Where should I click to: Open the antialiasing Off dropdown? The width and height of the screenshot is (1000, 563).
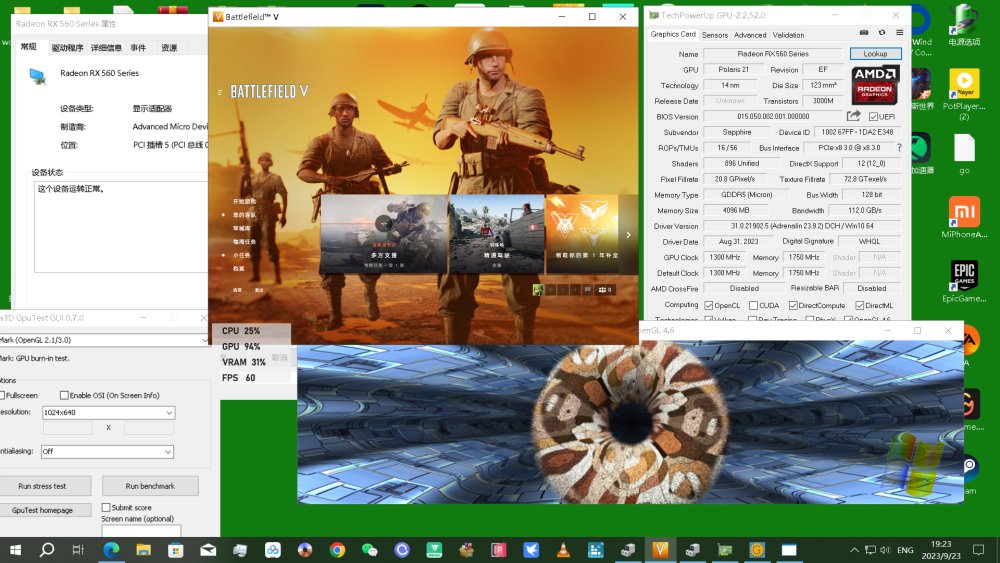tap(107, 451)
